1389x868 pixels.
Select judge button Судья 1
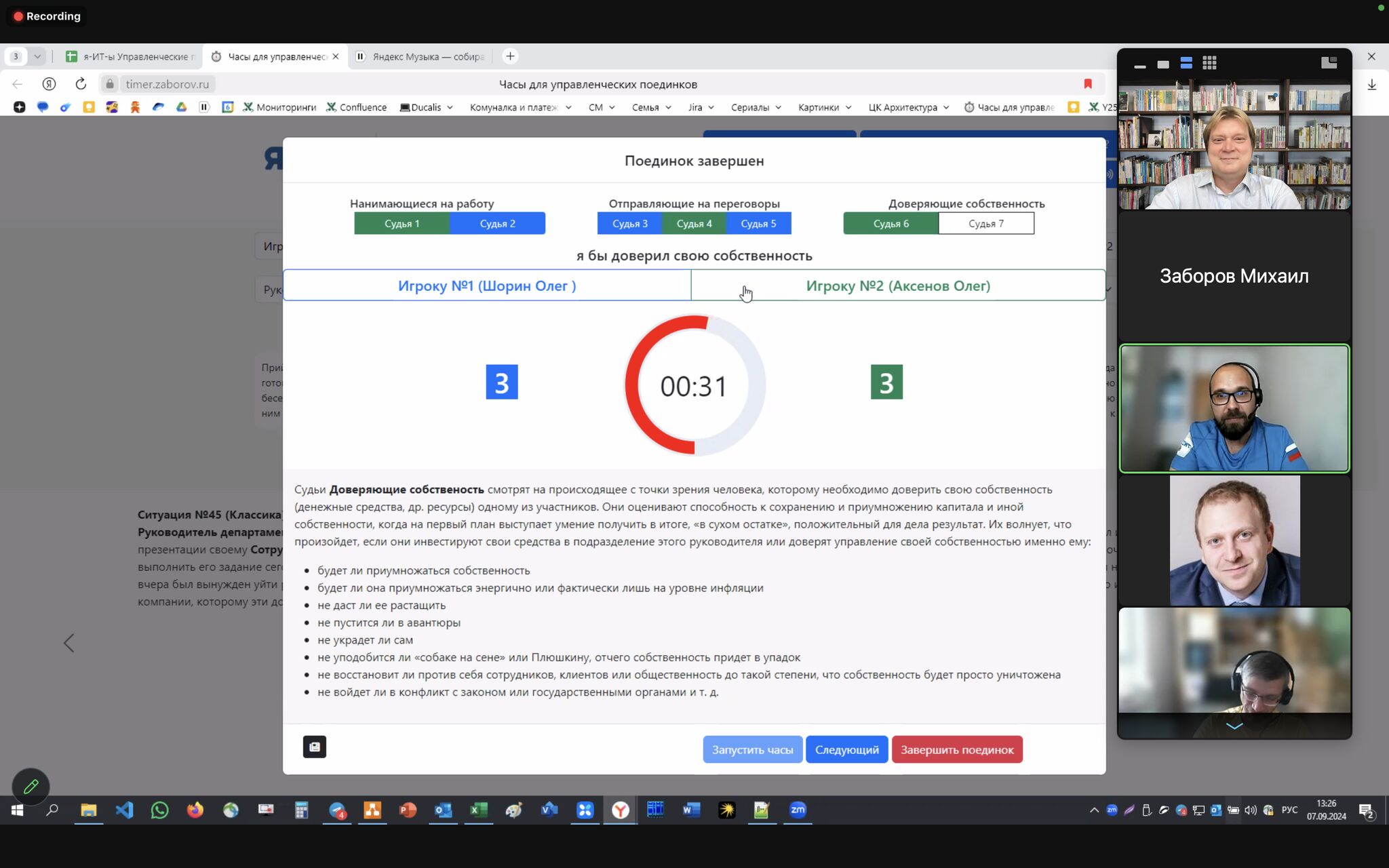tap(402, 223)
